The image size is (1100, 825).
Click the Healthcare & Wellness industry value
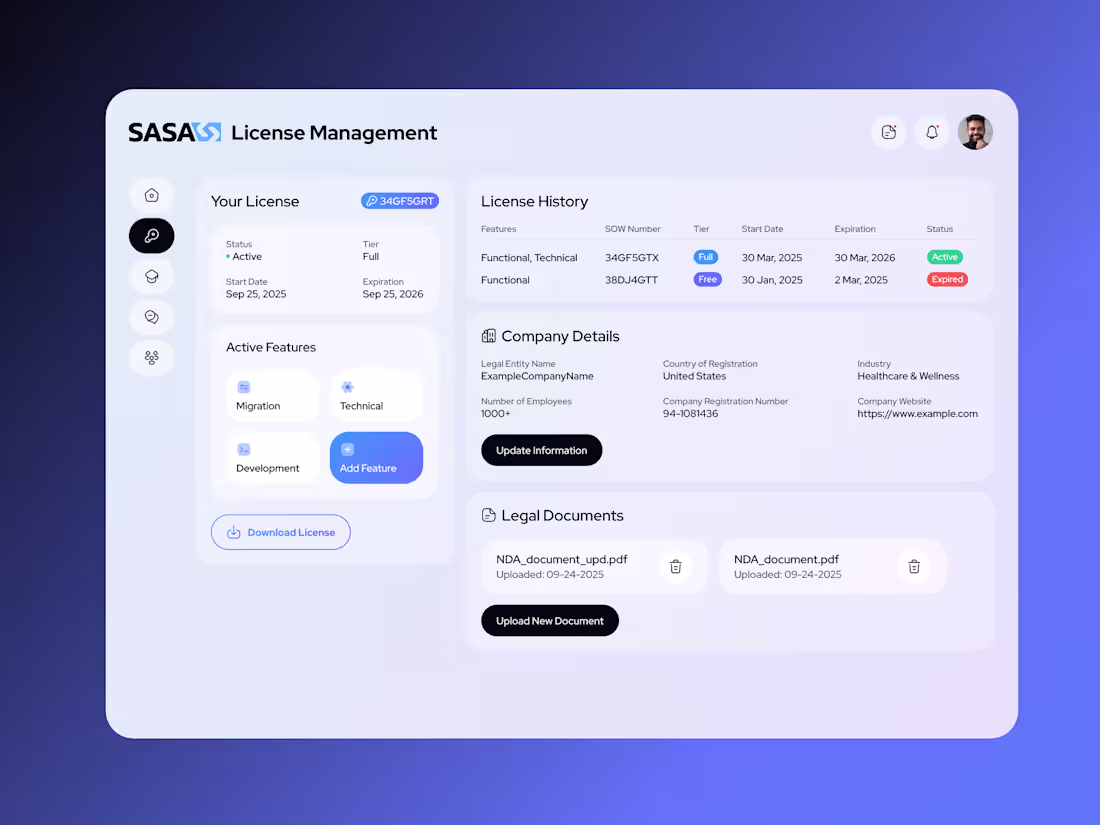click(x=908, y=376)
